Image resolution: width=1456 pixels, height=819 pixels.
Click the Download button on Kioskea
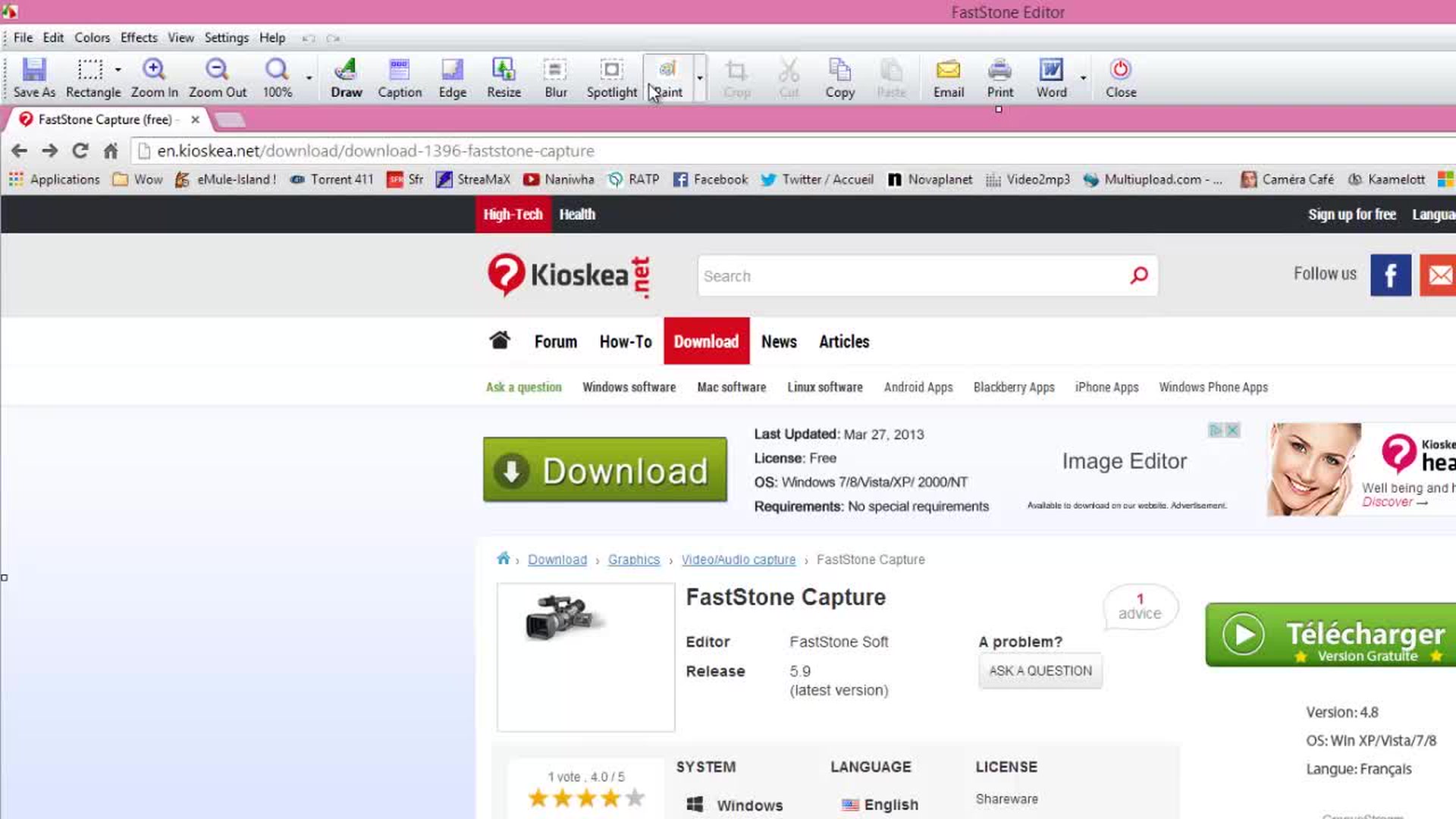(604, 470)
